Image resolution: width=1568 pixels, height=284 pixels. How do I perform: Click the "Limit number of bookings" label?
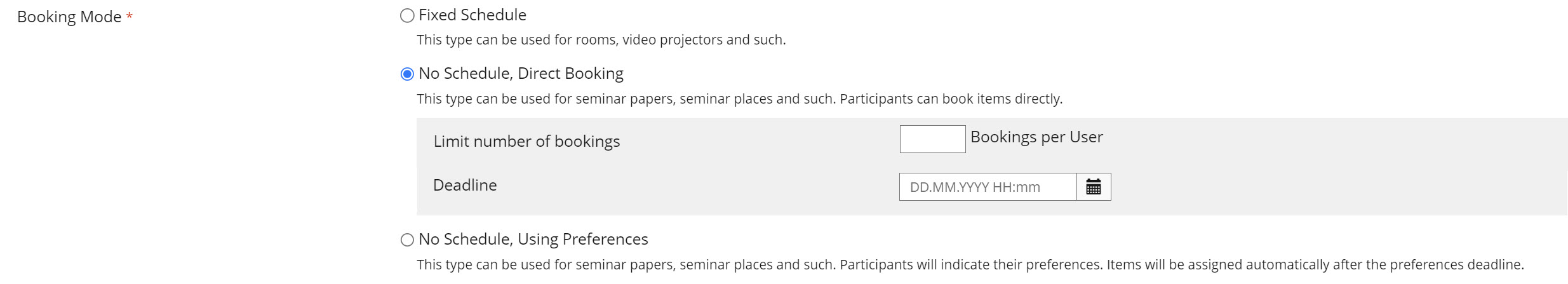tap(526, 141)
